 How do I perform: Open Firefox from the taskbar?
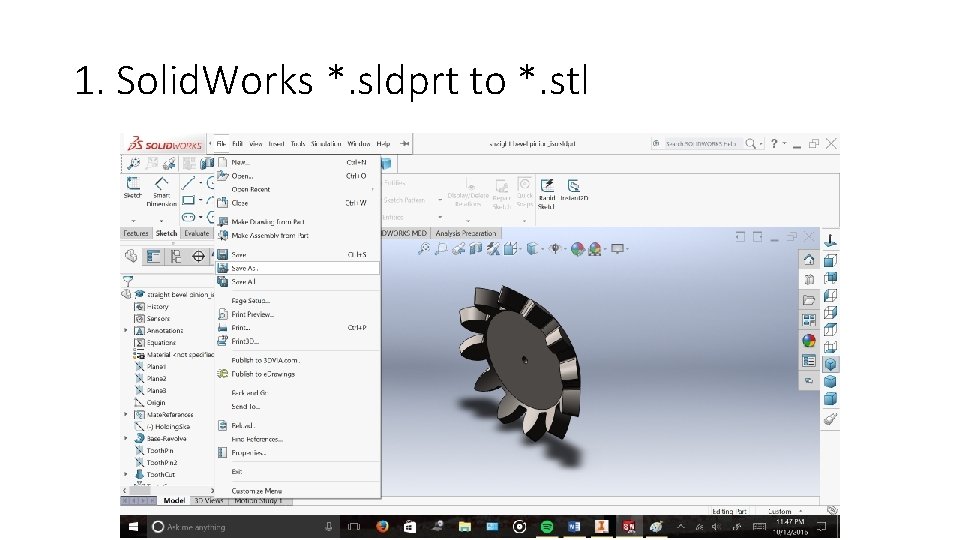[x=382, y=527]
